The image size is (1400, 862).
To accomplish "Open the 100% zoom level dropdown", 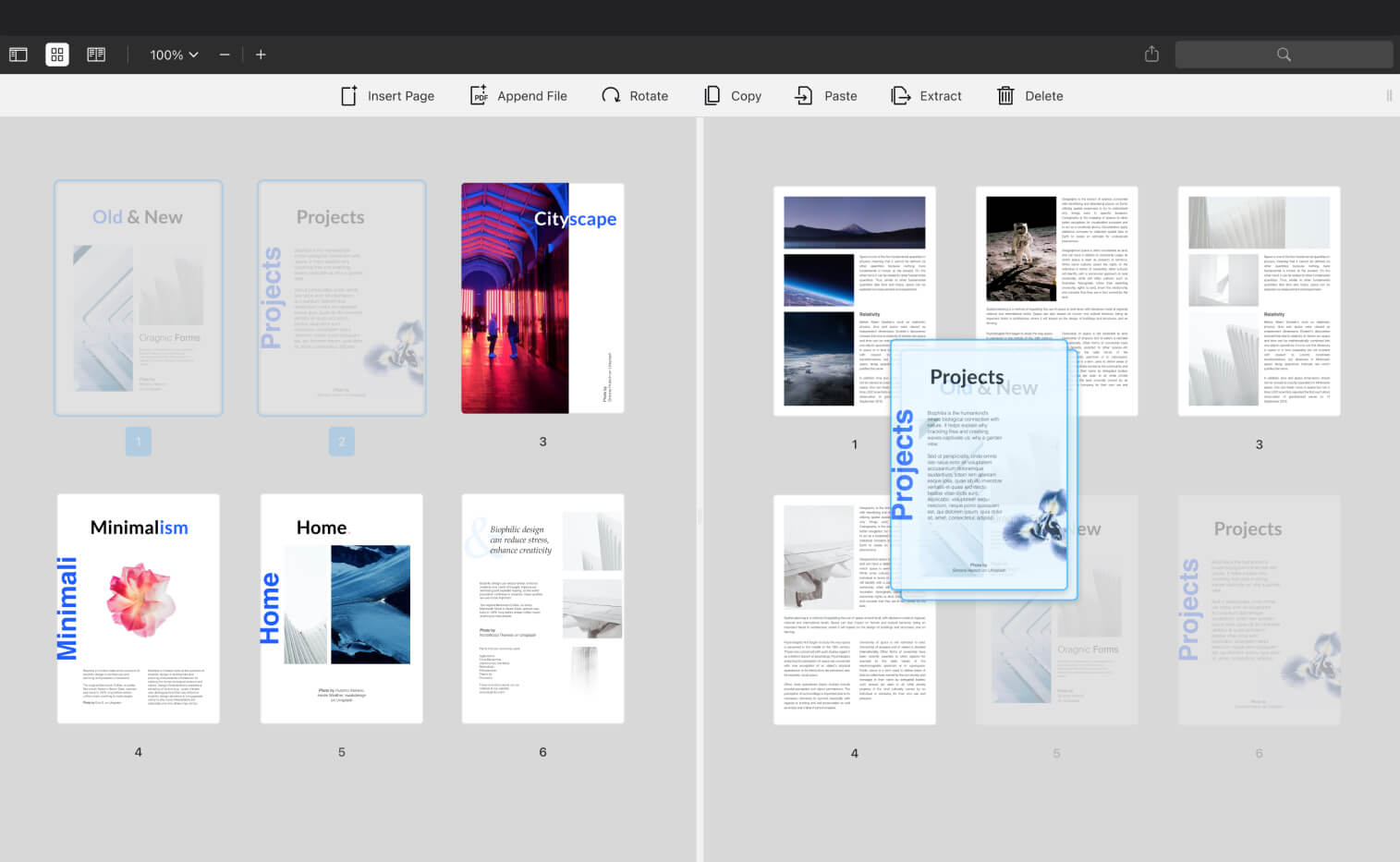I will click(x=174, y=55).
